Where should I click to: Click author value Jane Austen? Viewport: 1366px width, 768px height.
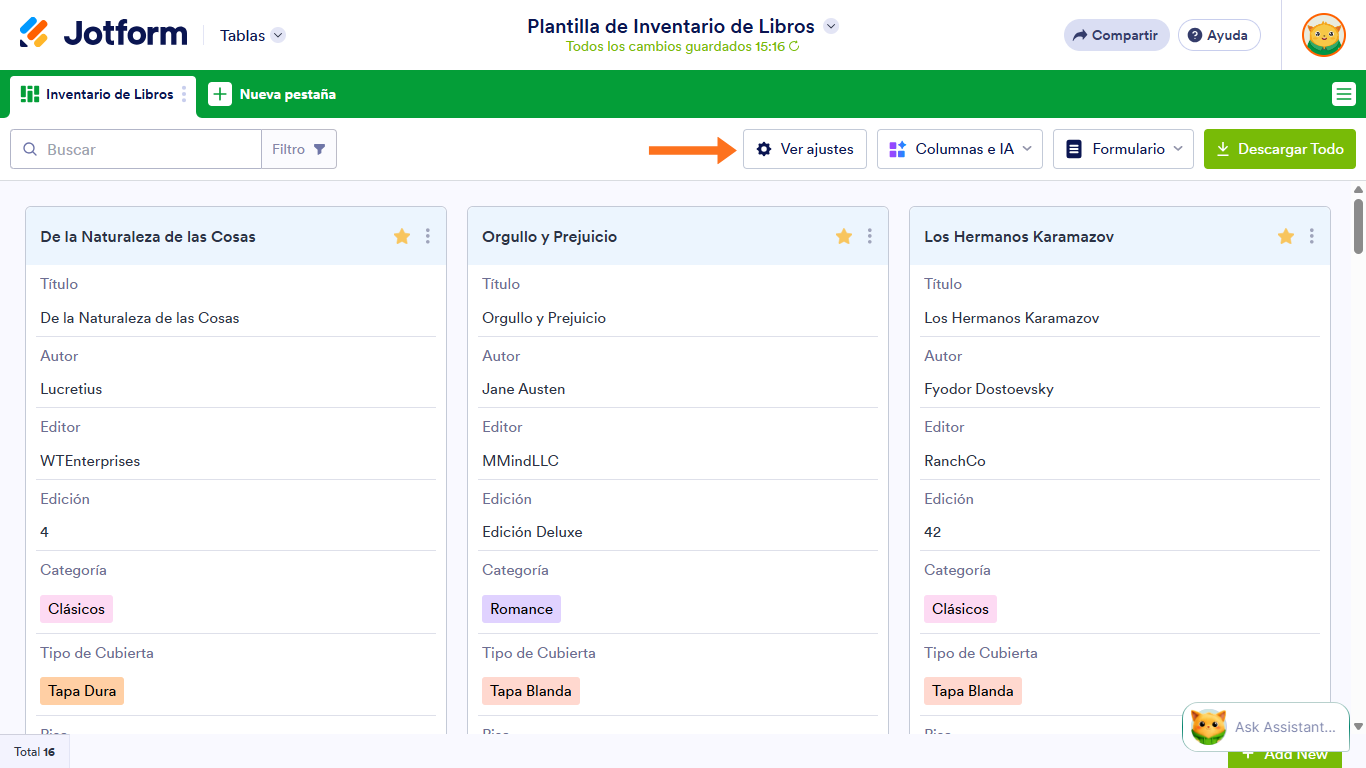[524, 389]
